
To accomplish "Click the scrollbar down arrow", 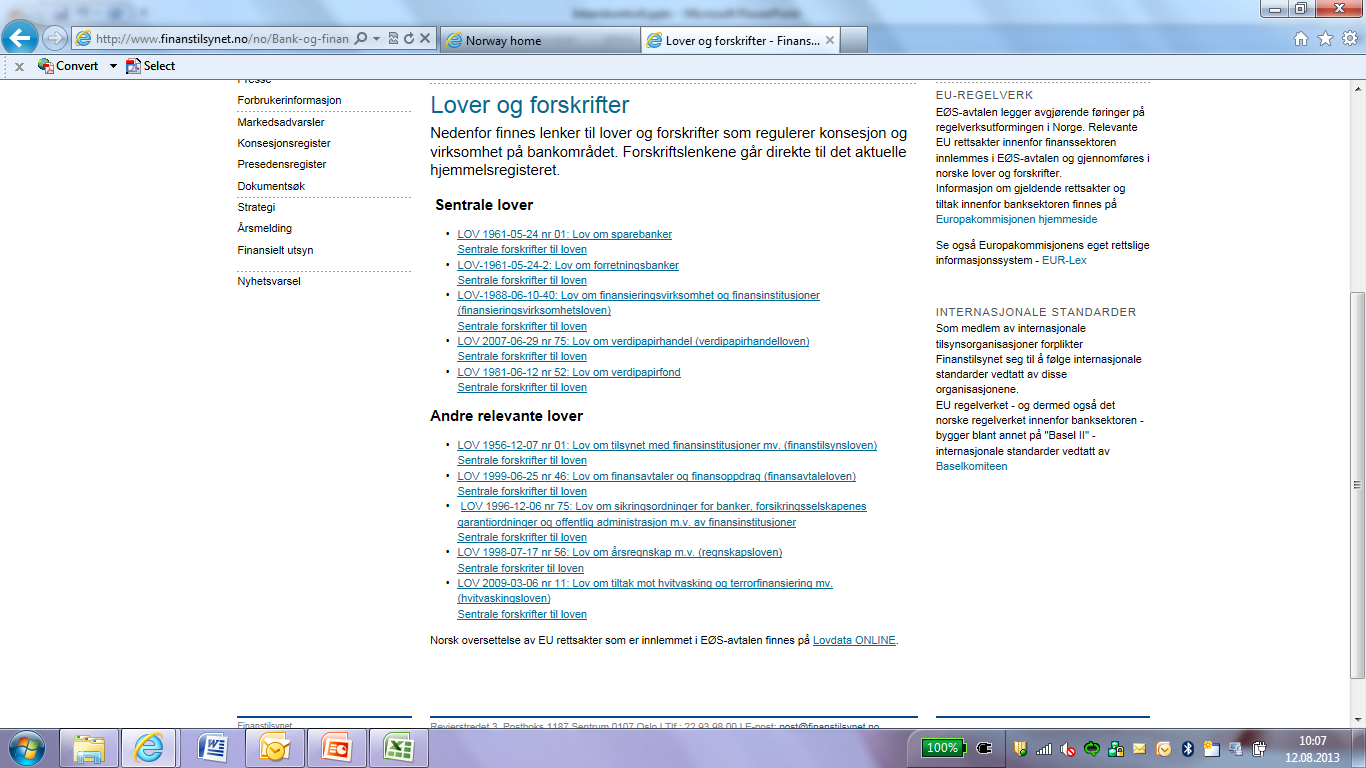I will click(1357, 720).
